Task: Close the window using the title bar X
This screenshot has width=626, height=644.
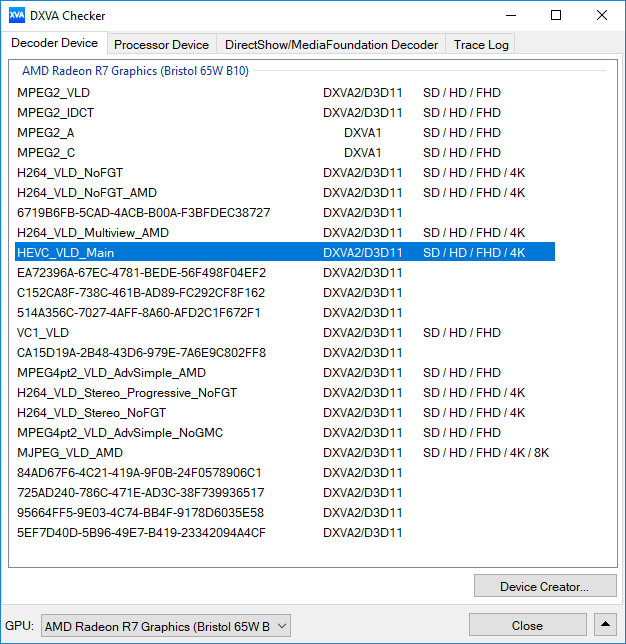Action: (x=602, y=16)
